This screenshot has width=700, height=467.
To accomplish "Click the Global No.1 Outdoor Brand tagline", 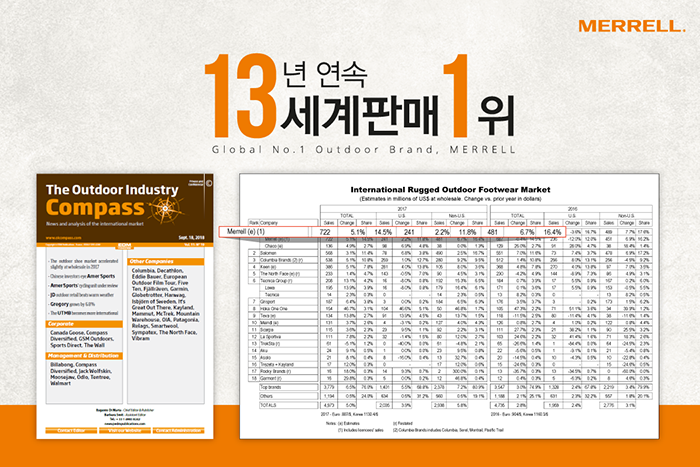I will [x=364, y=150].
